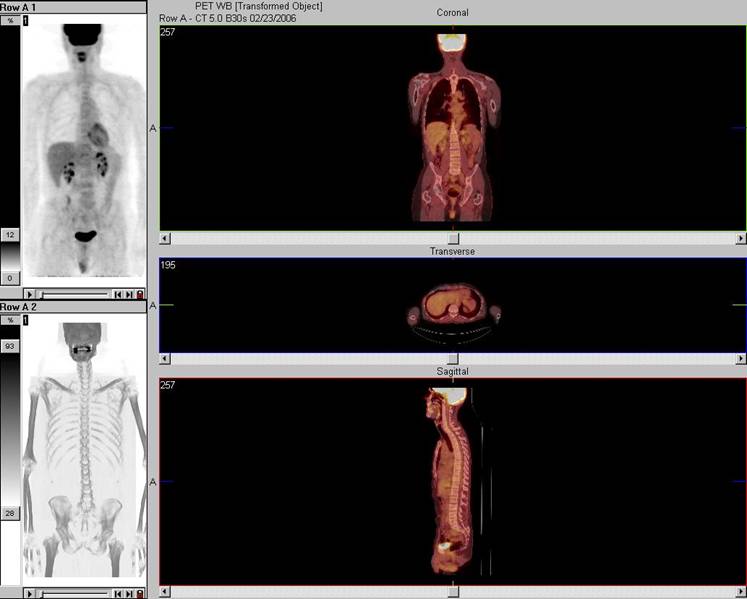Screen dimensions: 747x599
Task: Play the Row A 1 cine loop
Action: pos(30,294)
